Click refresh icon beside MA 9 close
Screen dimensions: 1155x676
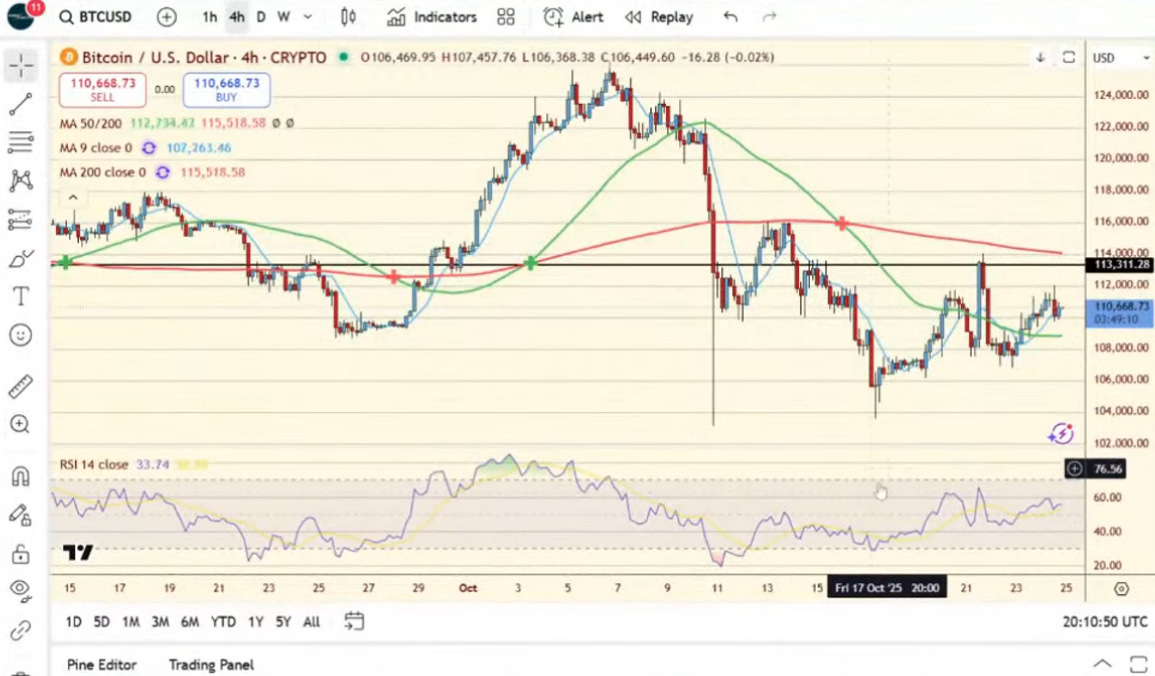click(x=149, y=148)
